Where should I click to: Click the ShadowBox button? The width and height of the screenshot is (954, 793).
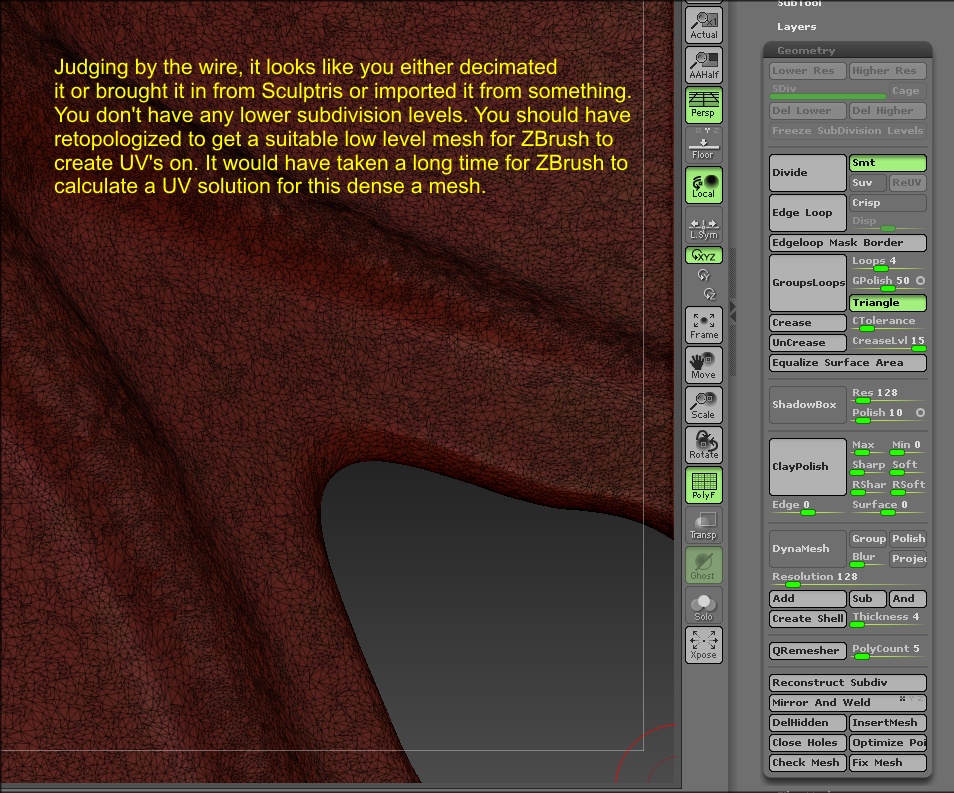[x=807, y=405]
